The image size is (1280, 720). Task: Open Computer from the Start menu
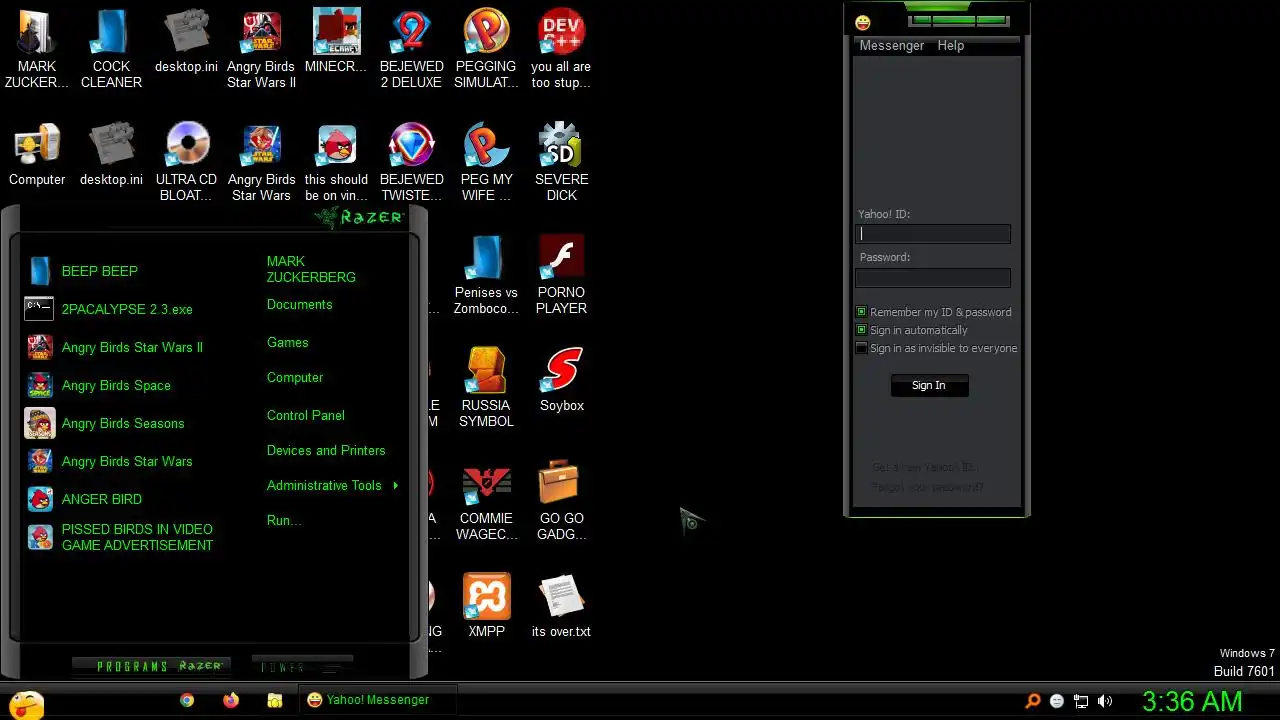295,377
